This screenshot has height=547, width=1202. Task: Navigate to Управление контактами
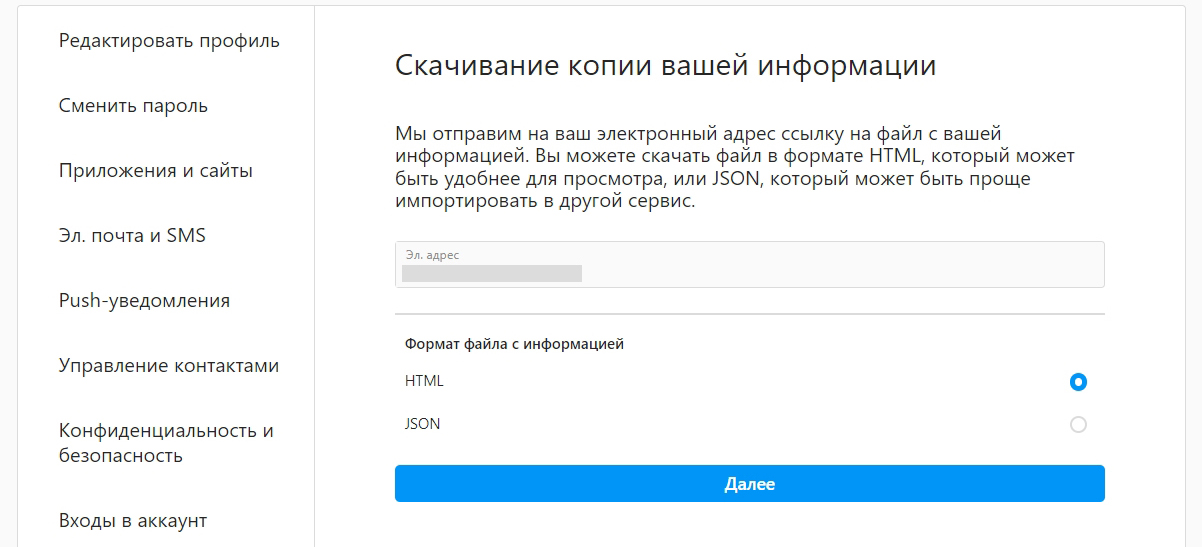169,366
